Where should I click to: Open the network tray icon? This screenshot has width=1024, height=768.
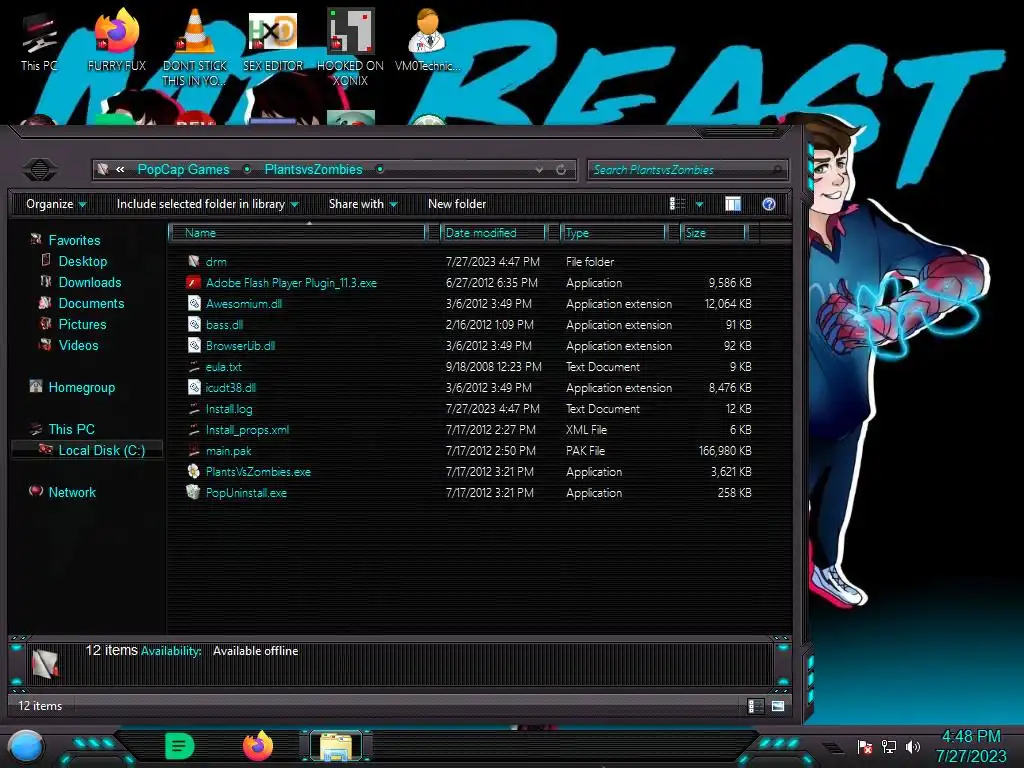pyautogui.click(x=889, y=746)
